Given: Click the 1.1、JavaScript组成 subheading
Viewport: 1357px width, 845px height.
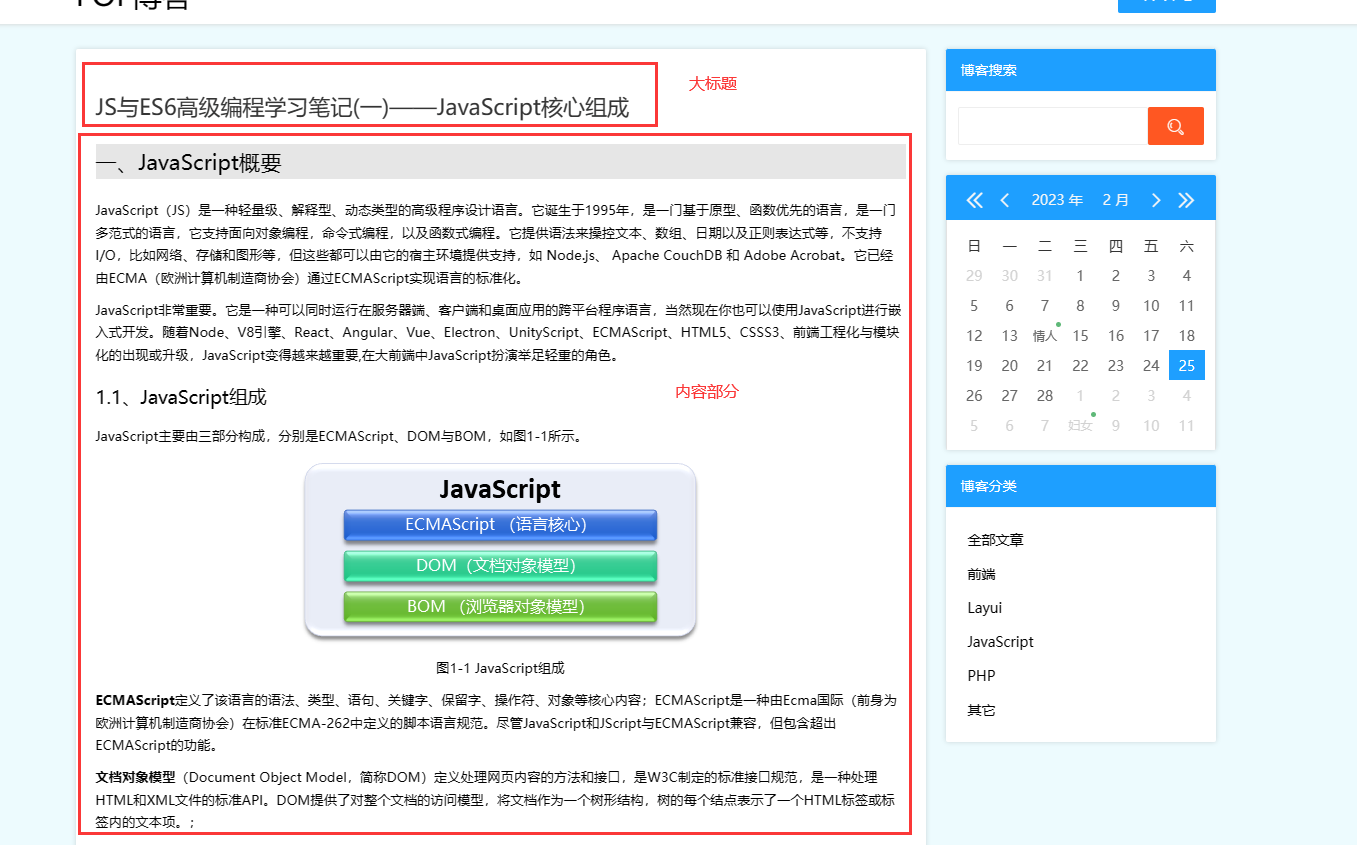Looking at the screenshot, I should [x=181, y=398].
